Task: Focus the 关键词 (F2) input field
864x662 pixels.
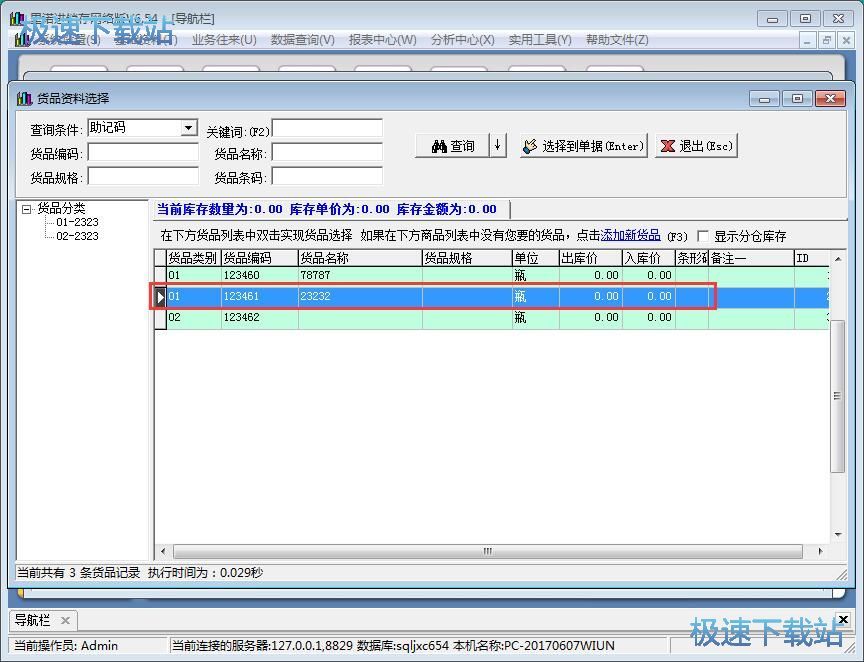Action: tap(327, 128)
